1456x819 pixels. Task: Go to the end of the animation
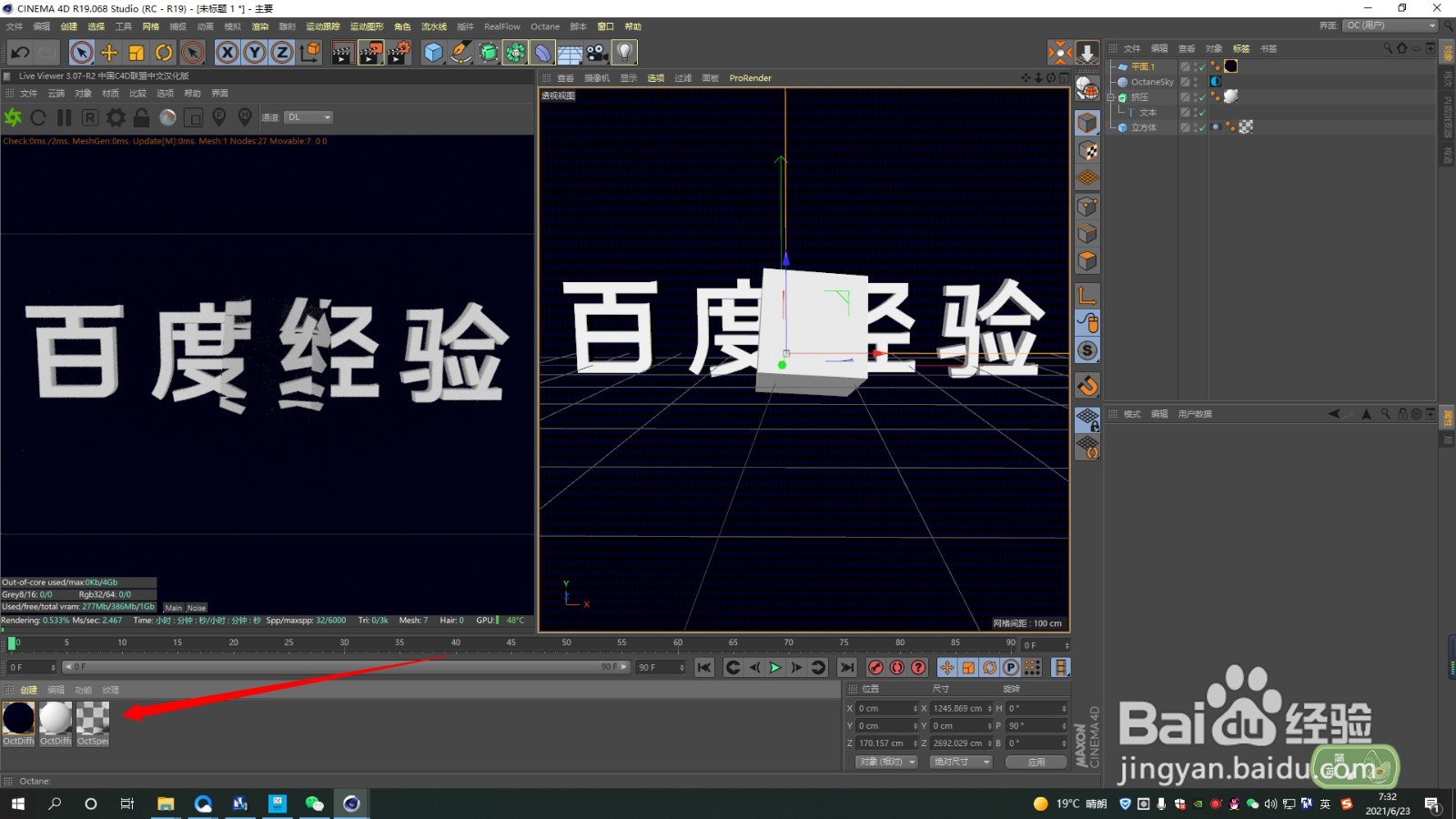tap(847, 668)
